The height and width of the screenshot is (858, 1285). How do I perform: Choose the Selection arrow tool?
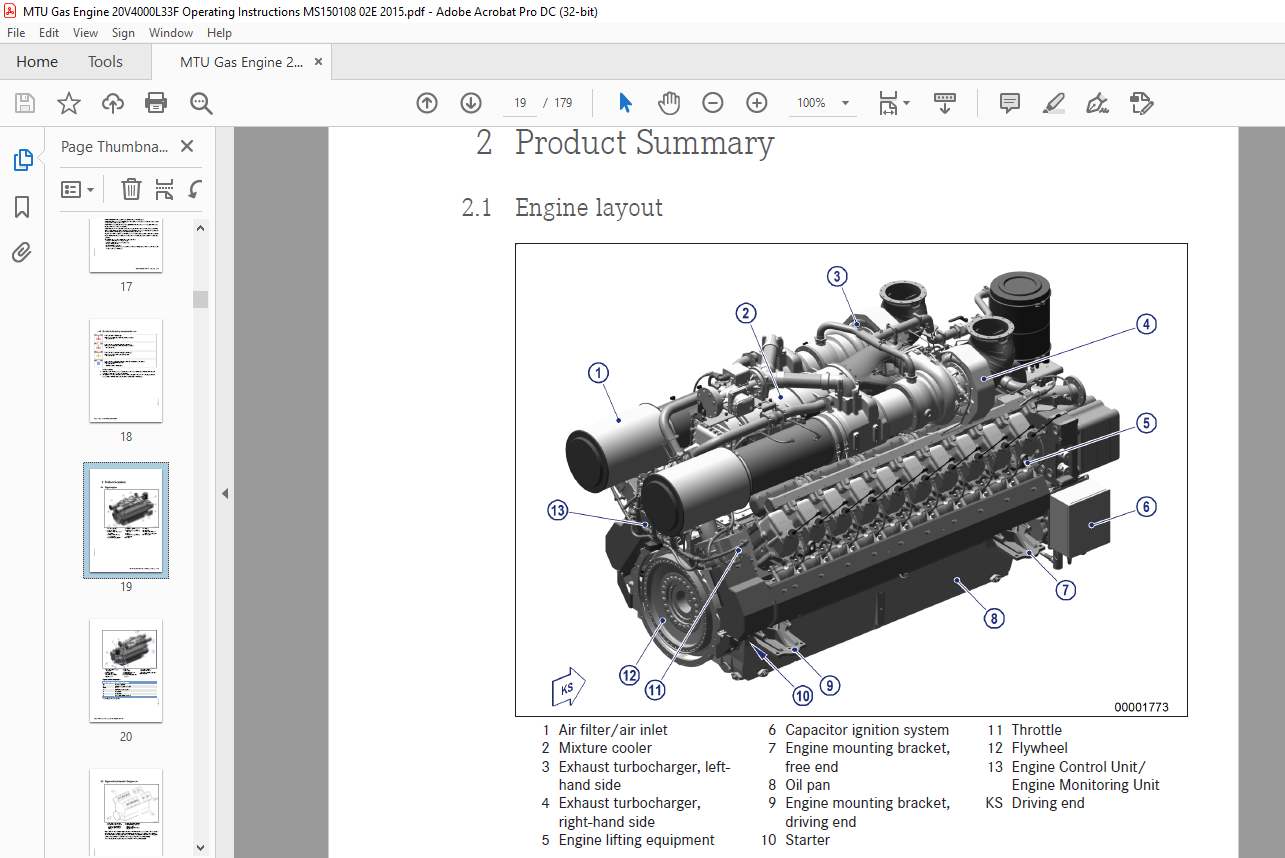pos(626,103)
